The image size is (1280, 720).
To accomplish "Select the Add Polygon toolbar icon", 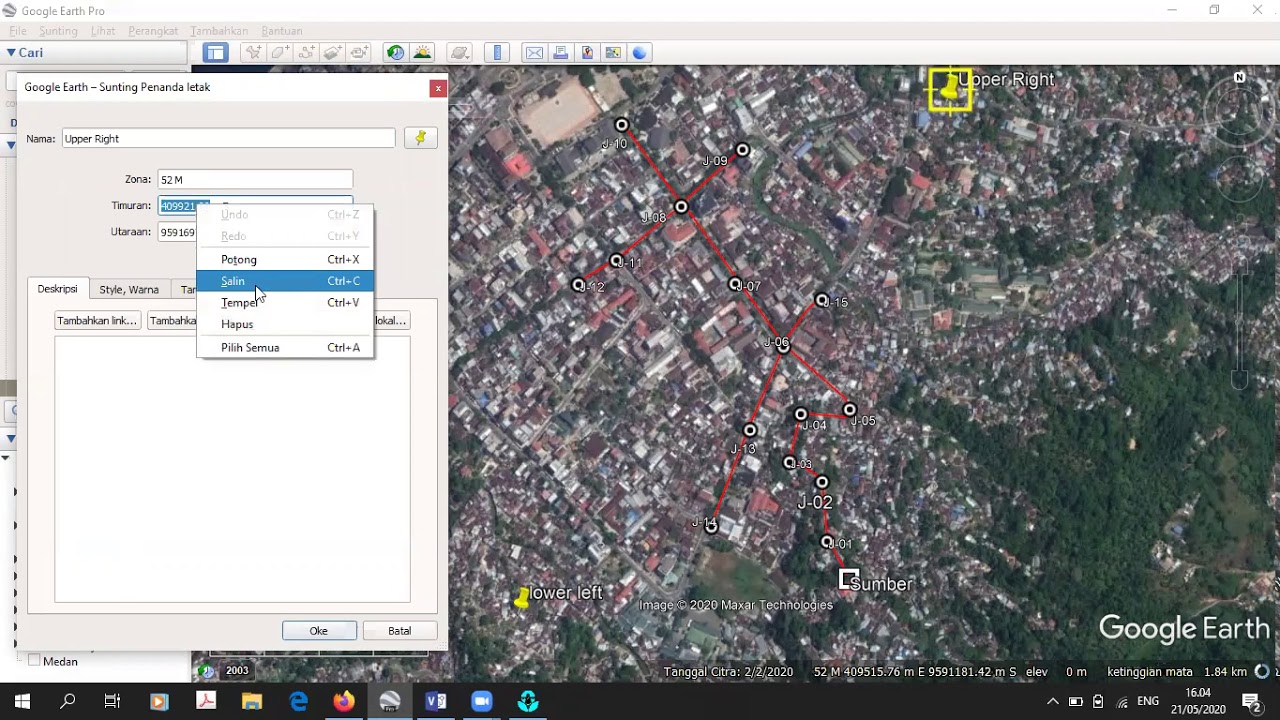I will click(280, 53).
